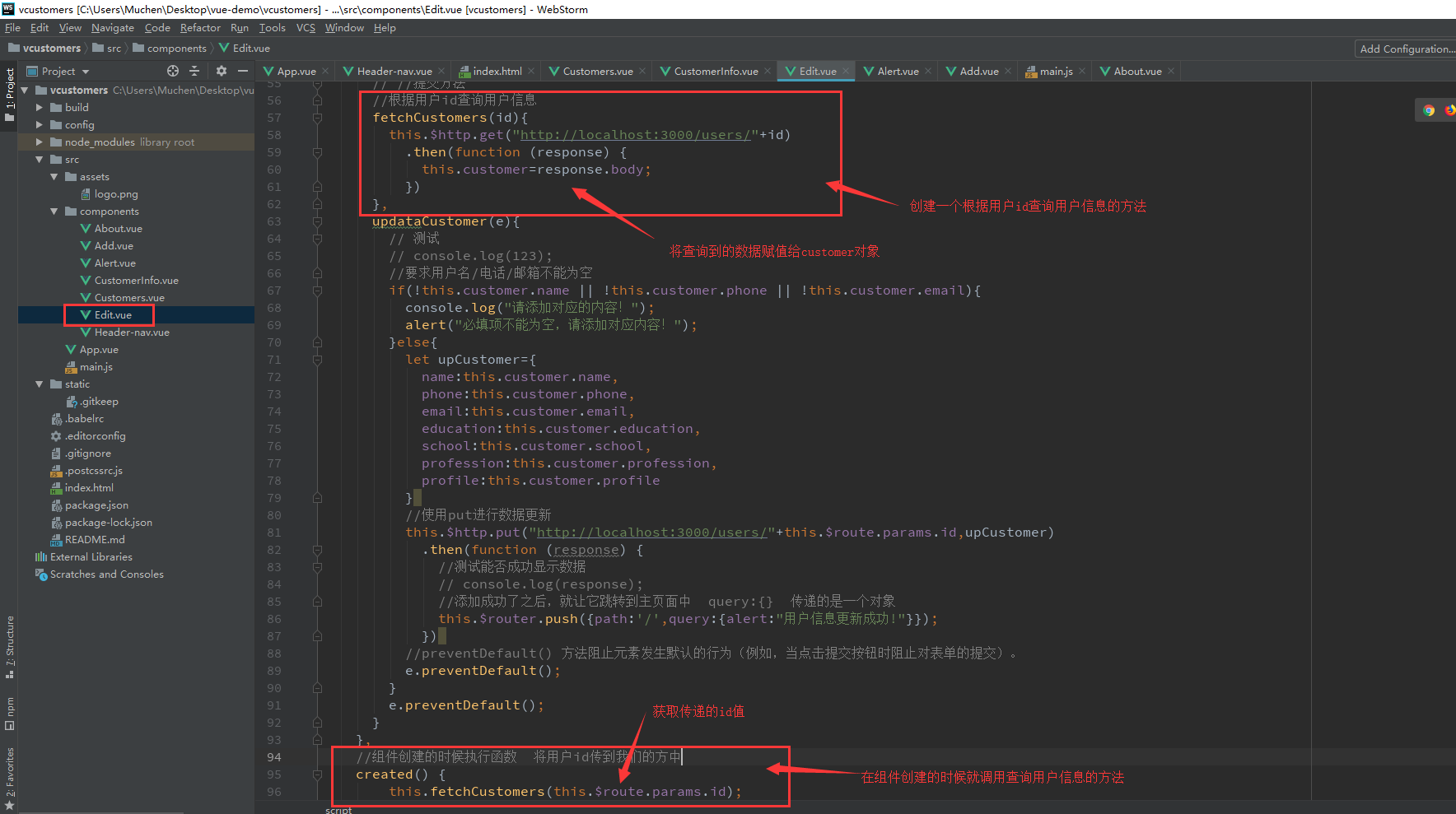Screen dimensions: 1456x814
Task: Click Add Configuration button
Action: 1406,49
